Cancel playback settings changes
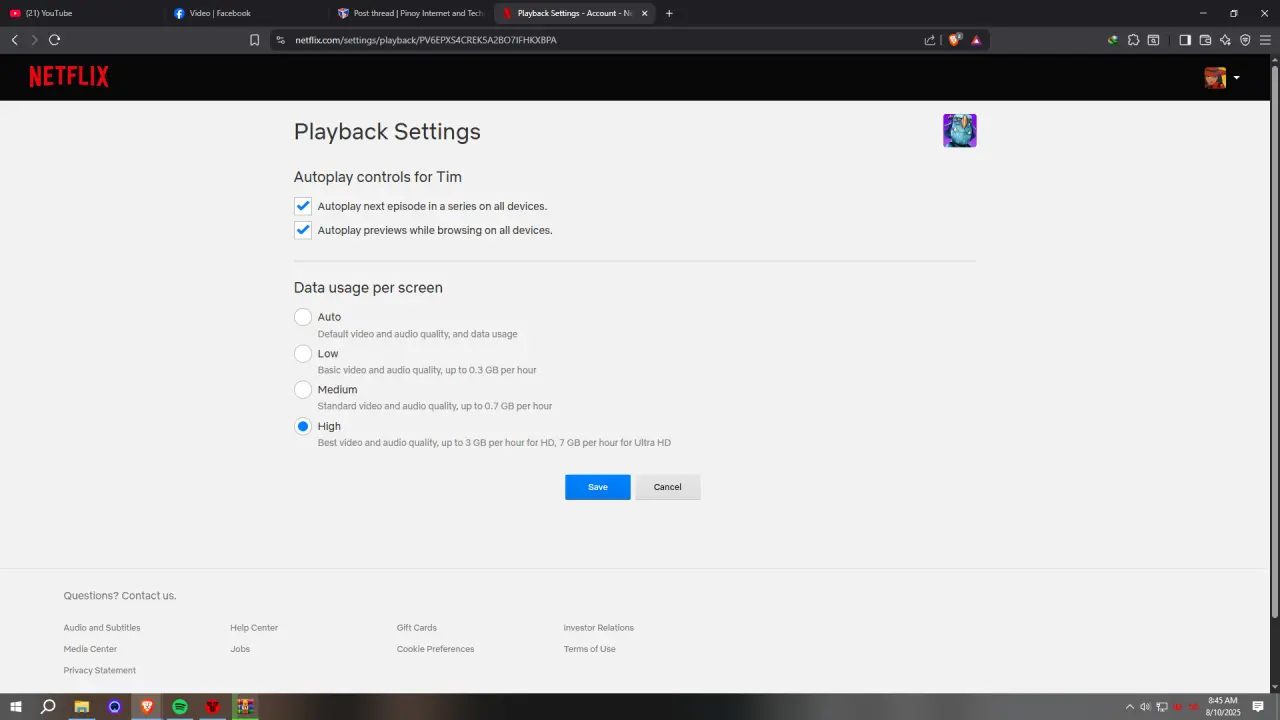Screen dimensions: 1280x720 tap(667, 487)
